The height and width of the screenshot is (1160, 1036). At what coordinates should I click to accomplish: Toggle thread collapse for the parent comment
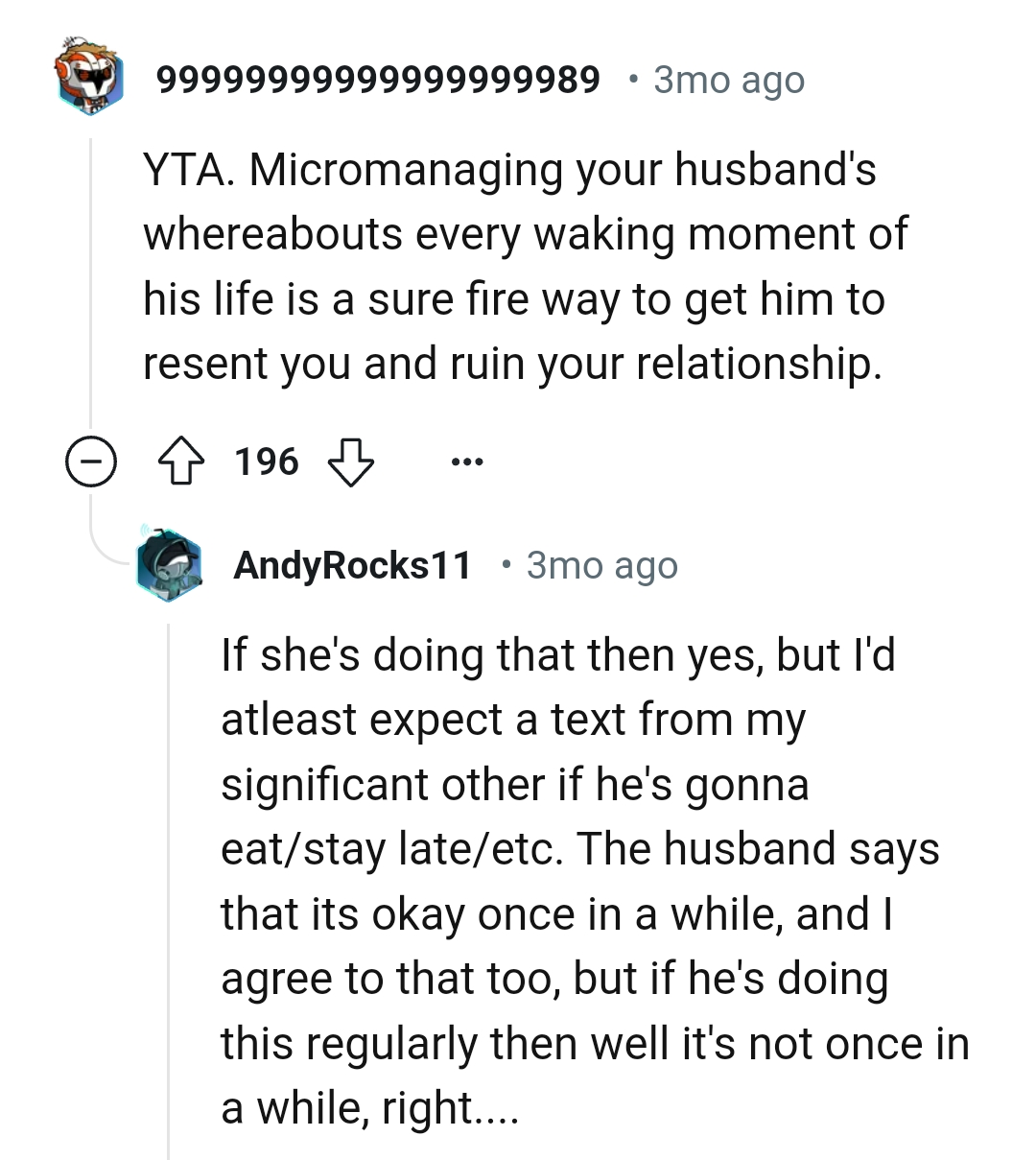[x=90, y=462]
